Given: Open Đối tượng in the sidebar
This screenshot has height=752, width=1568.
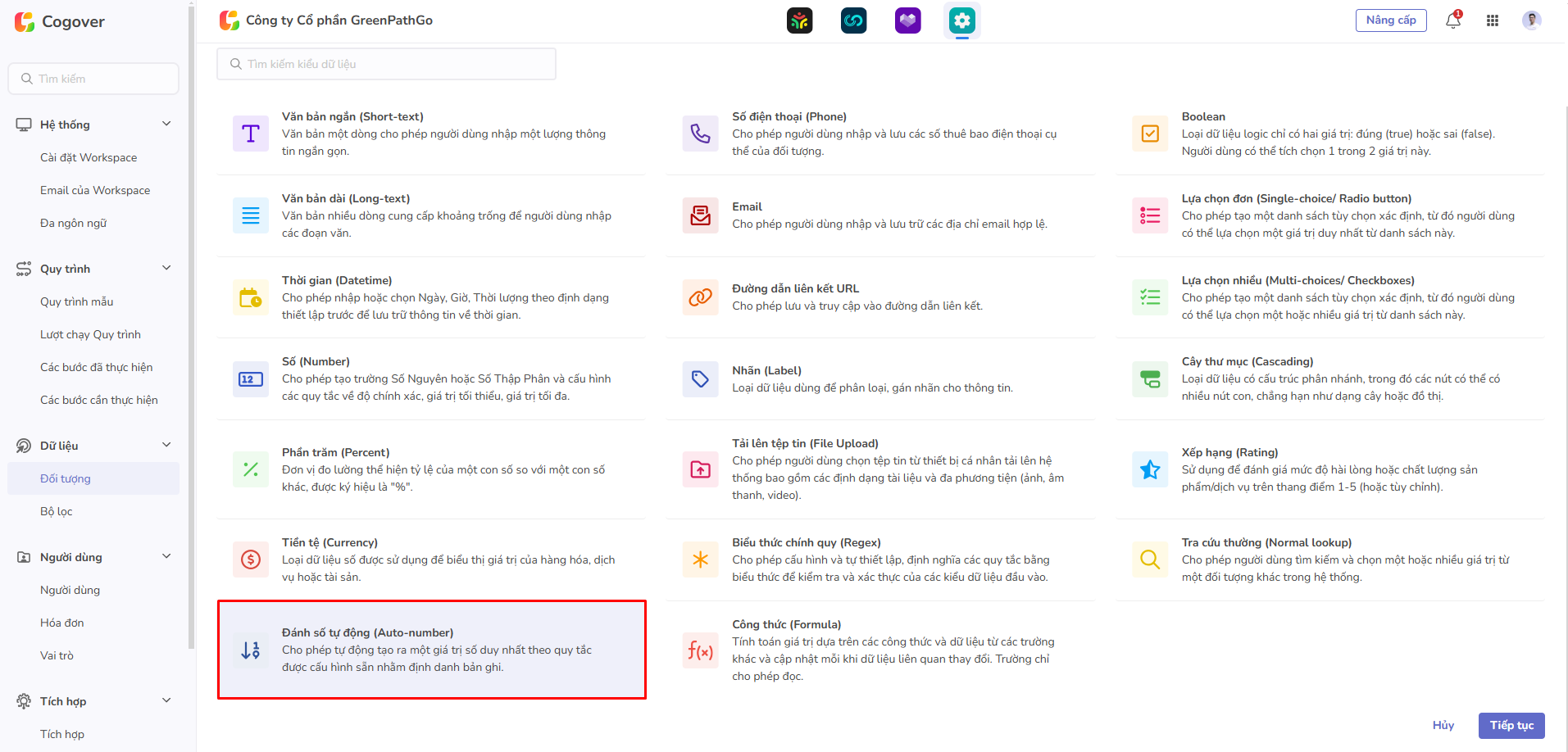Looking at the screenshot, I should click(x=66, y=478).
